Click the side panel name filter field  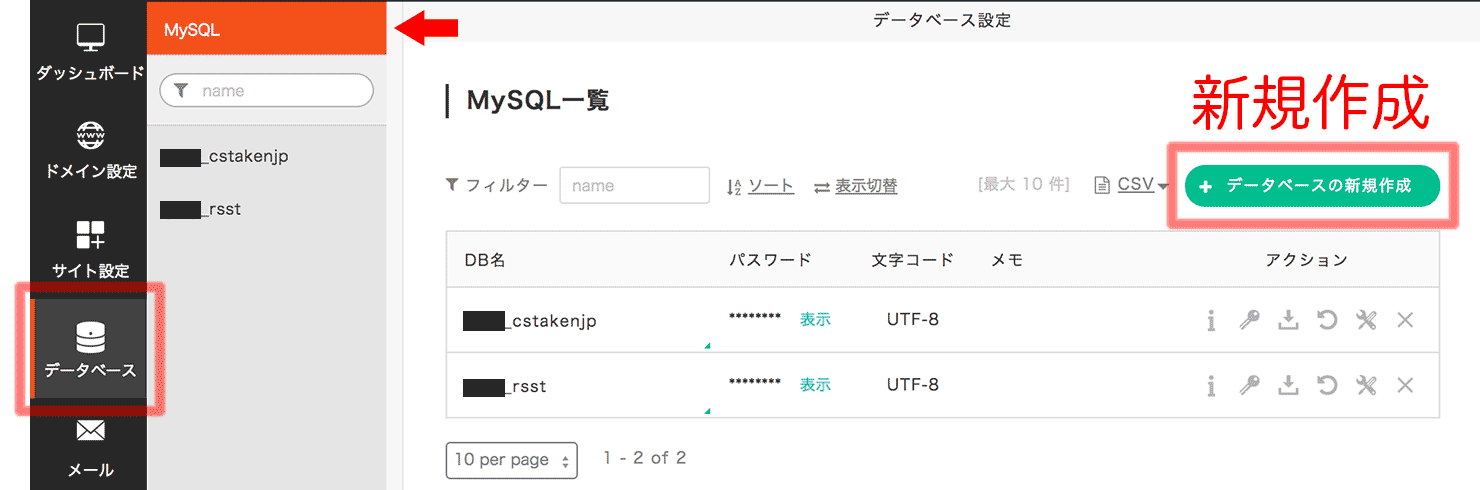click(267, 90)
